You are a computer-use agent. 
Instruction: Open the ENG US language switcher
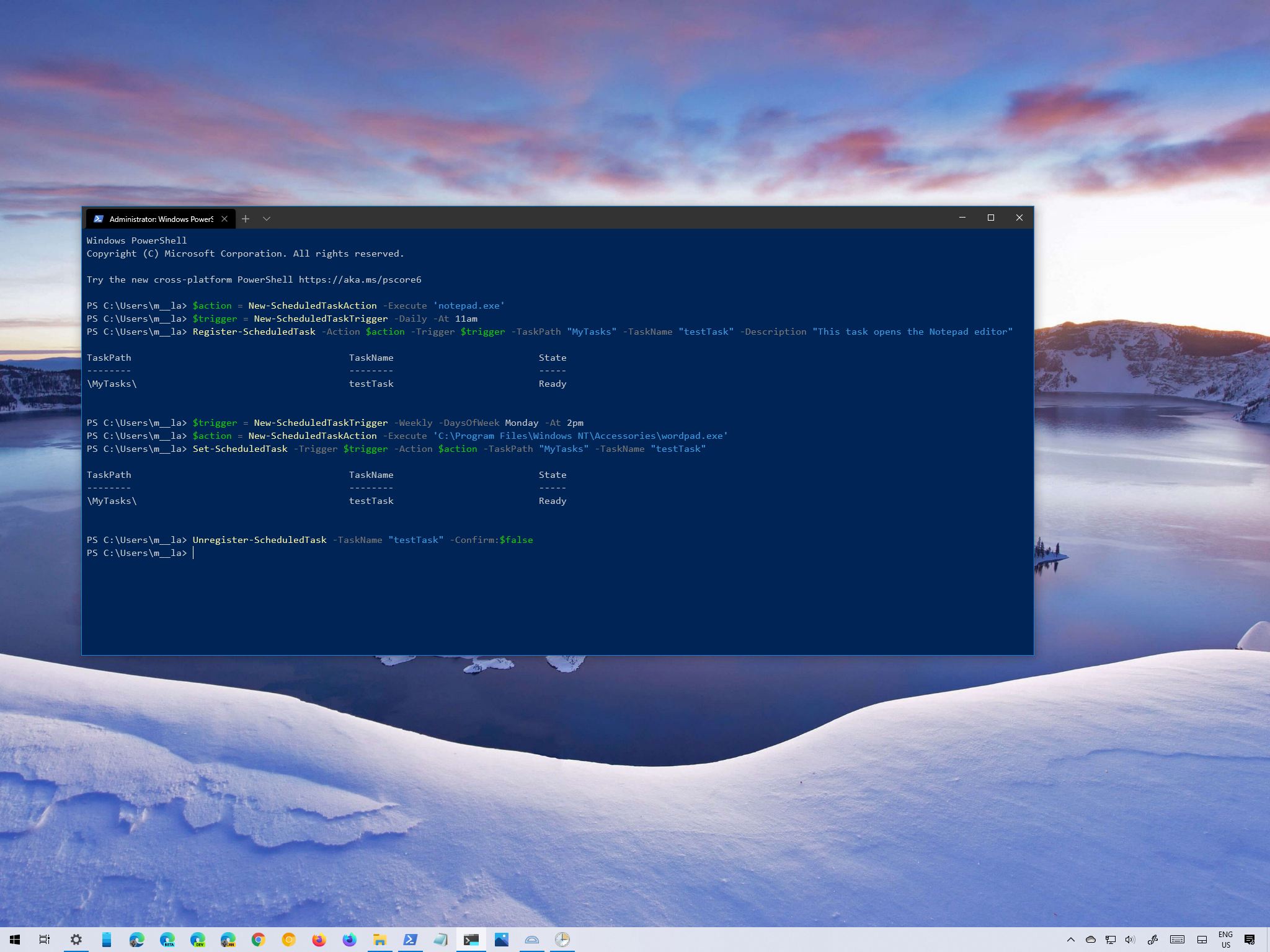(1225, 940)
